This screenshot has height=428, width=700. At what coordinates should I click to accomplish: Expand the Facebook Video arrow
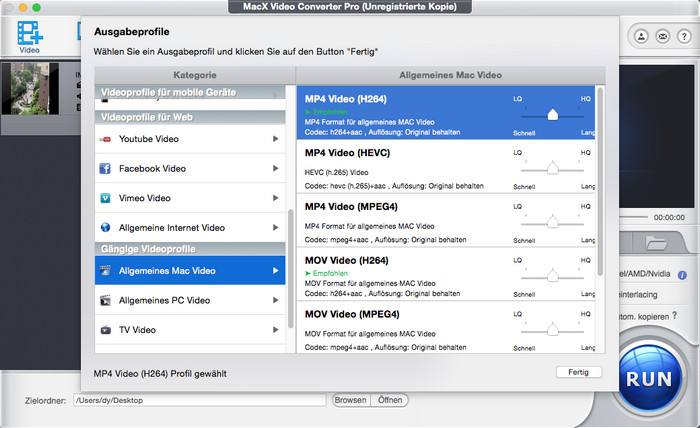[275, 168]
